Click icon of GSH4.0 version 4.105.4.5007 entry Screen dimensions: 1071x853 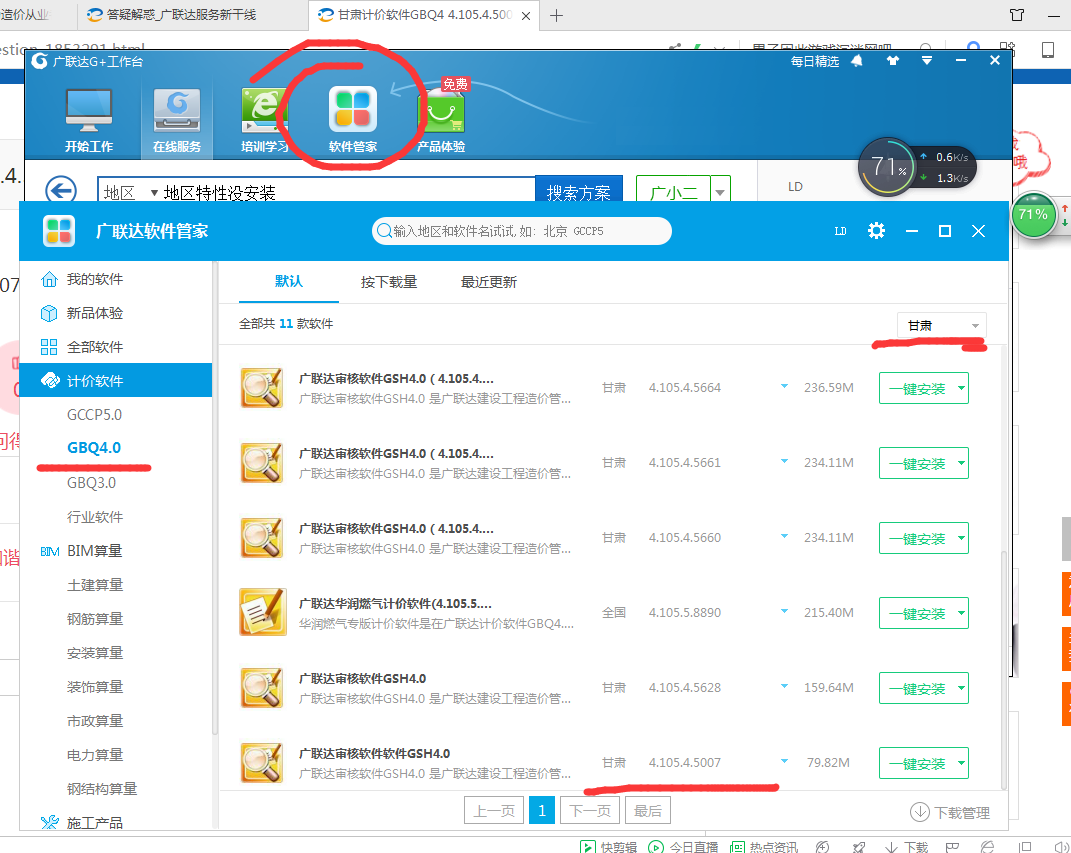pos(262,762)
